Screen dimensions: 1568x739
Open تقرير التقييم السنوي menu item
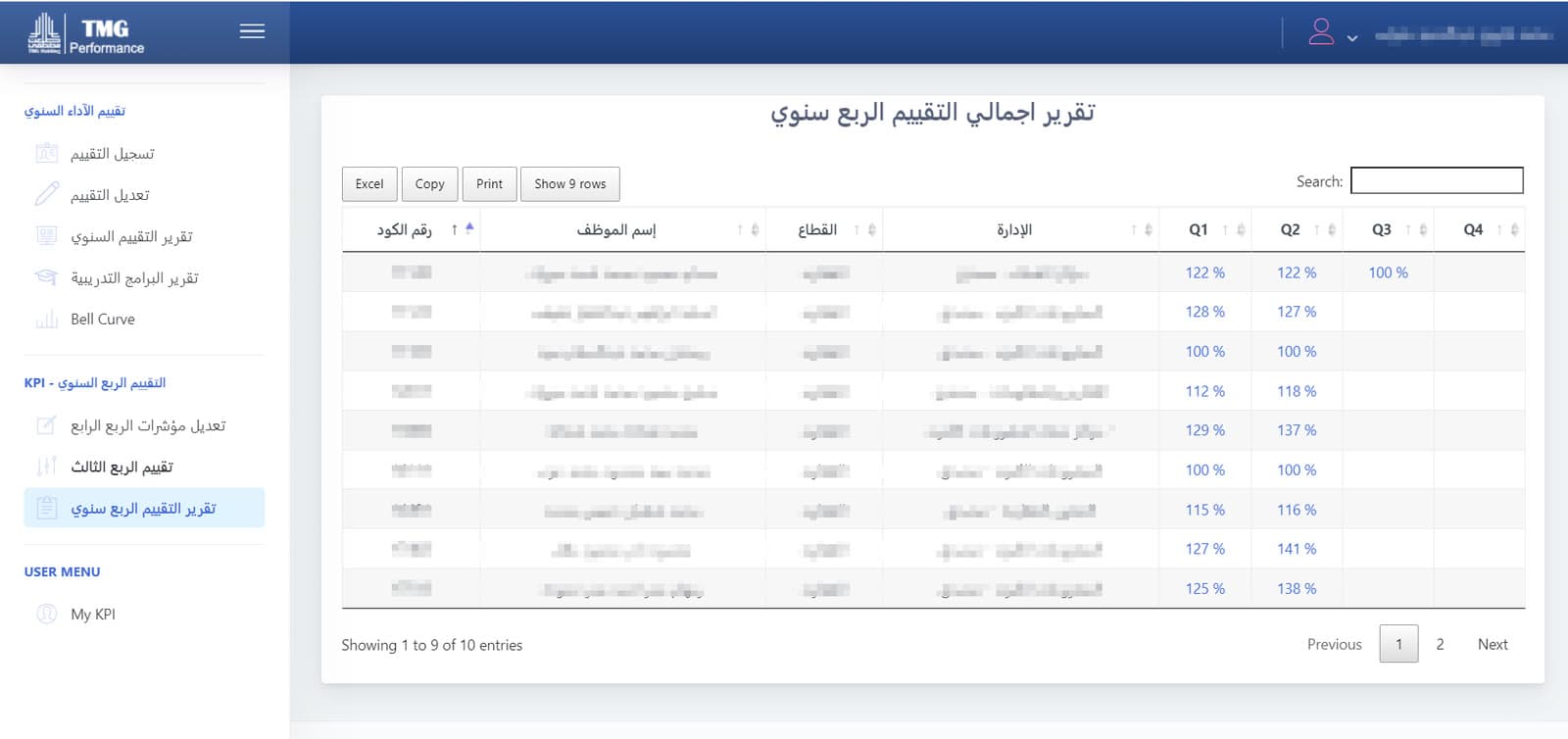click(x=131, y=236)
